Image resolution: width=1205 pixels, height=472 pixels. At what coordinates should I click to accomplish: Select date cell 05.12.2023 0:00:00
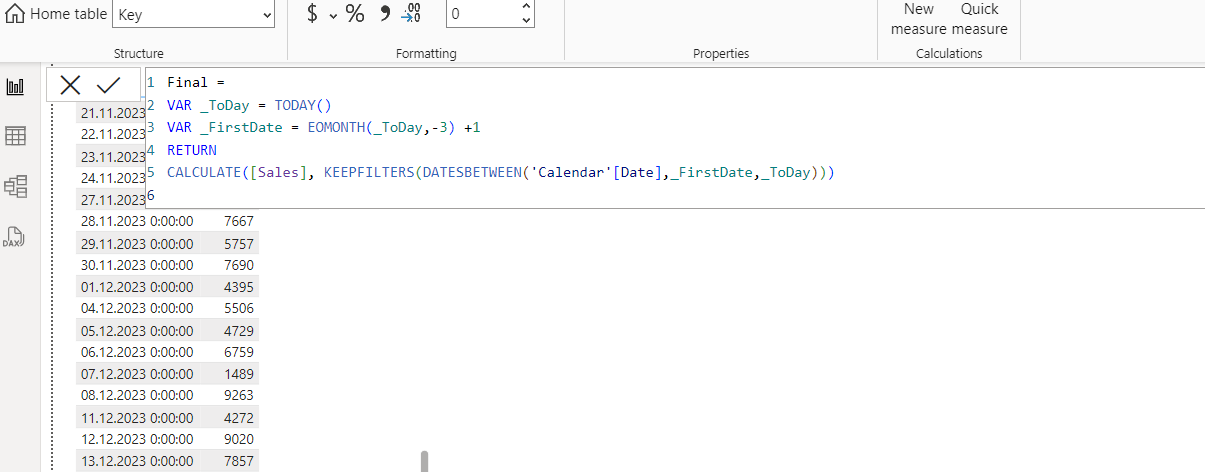click(137, 331)
